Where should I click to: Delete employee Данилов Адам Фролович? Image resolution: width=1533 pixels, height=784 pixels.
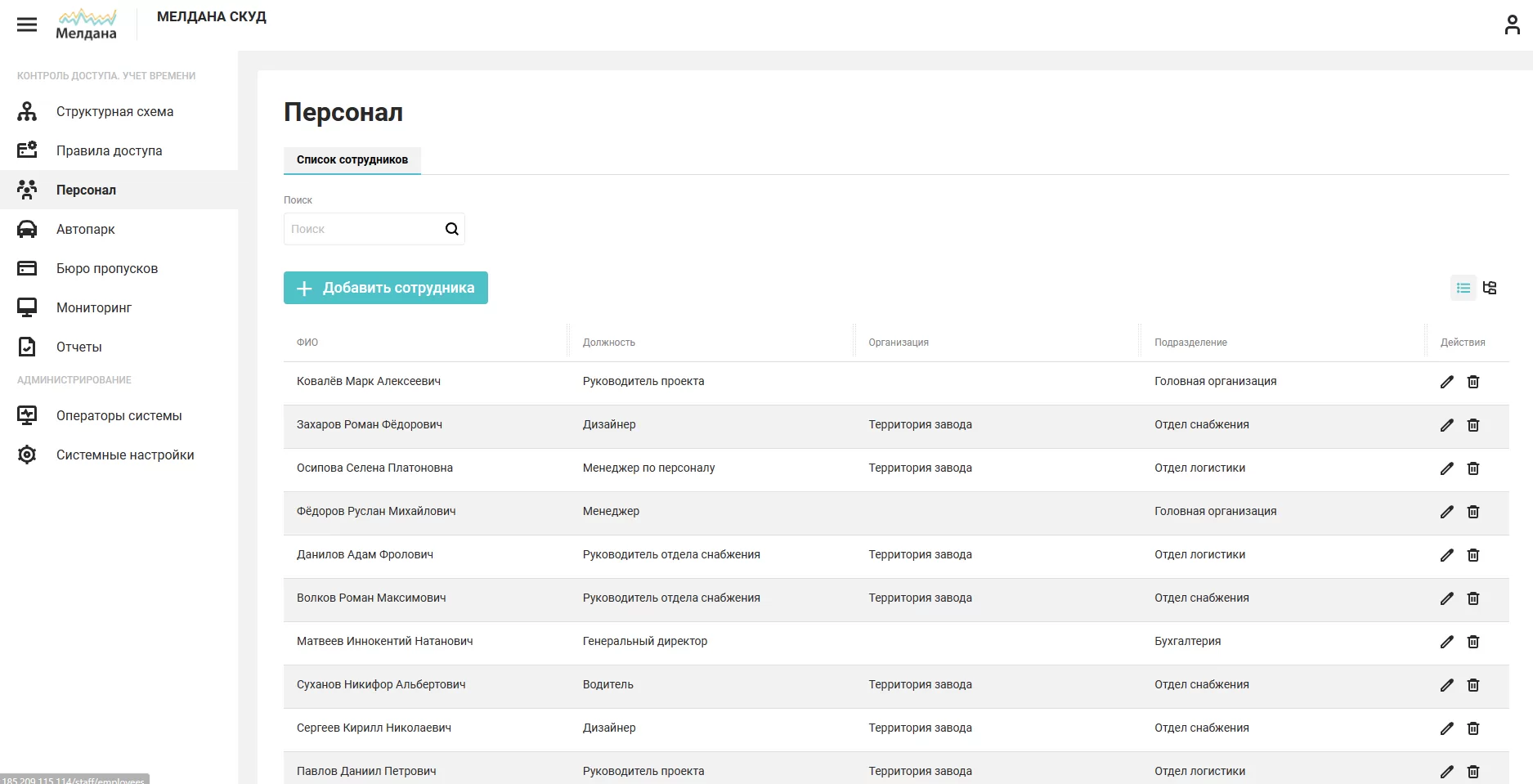tap(1473, 555)
